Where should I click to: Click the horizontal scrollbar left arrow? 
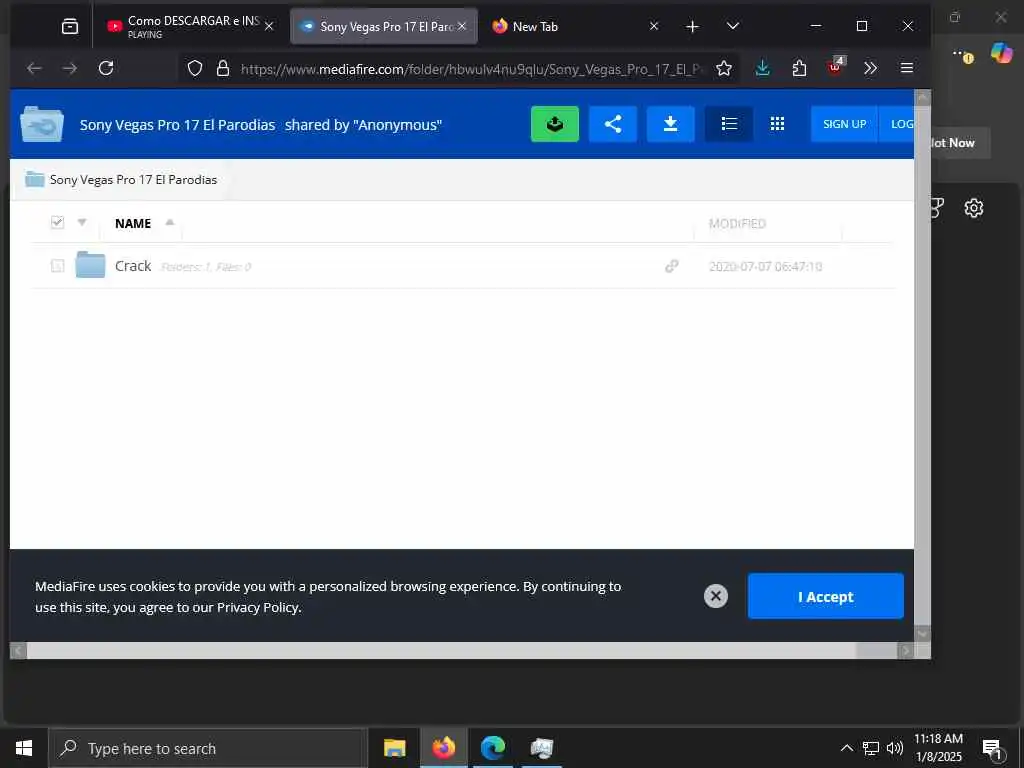coord(18,650)
